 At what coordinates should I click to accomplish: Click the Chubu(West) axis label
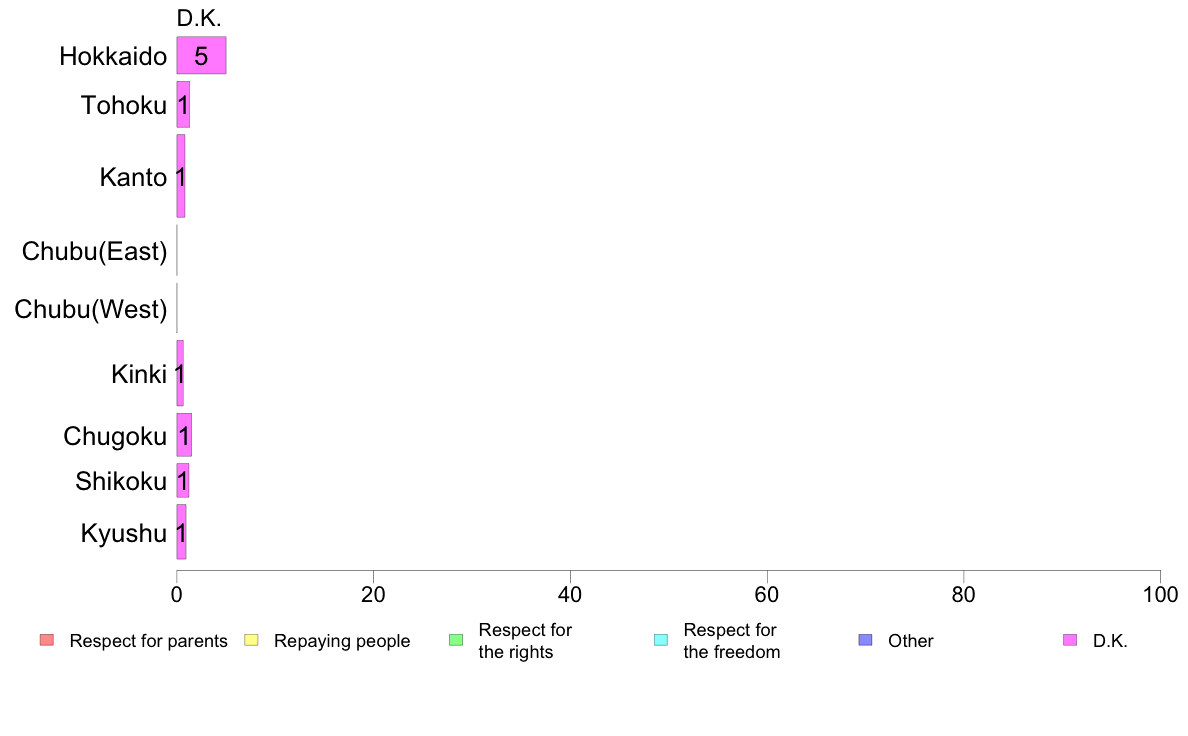click(x=90, y=309)
